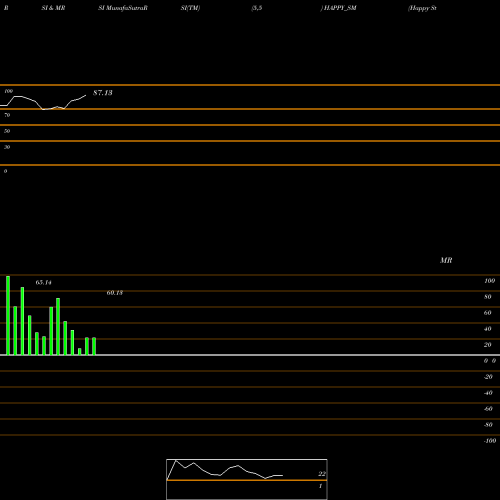Click the '(5,5' parameter text

point(257,8)
